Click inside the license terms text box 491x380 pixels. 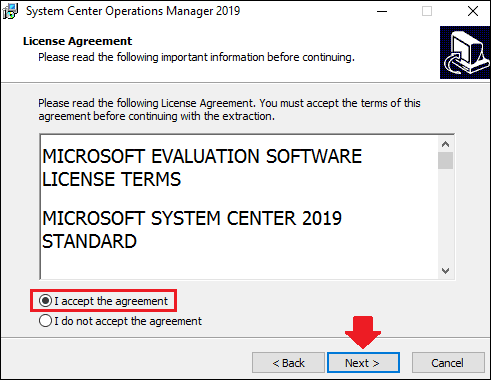click(239, 207)
